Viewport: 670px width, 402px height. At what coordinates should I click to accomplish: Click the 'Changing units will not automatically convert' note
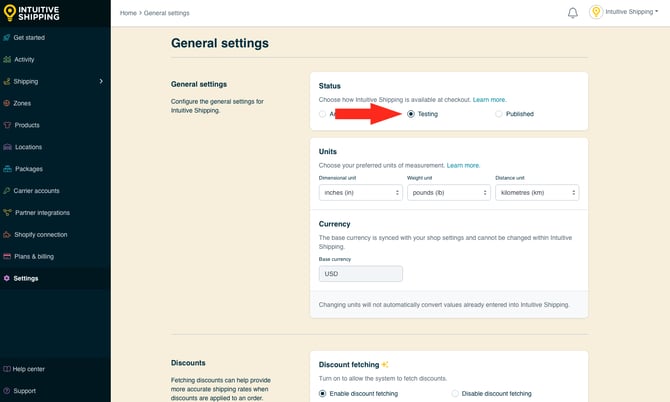coord(444,305)
